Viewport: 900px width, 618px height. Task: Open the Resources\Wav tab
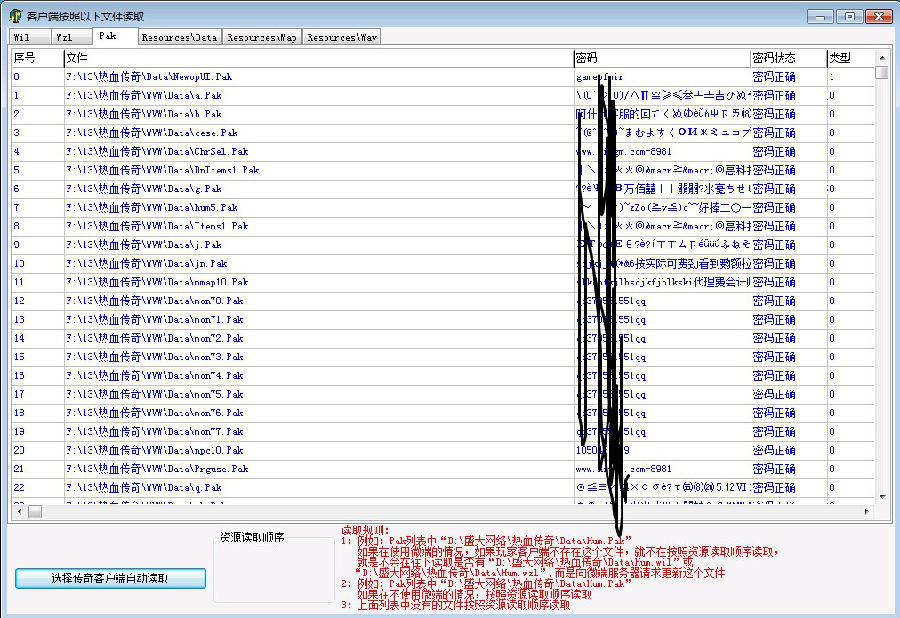pos(342,37)
